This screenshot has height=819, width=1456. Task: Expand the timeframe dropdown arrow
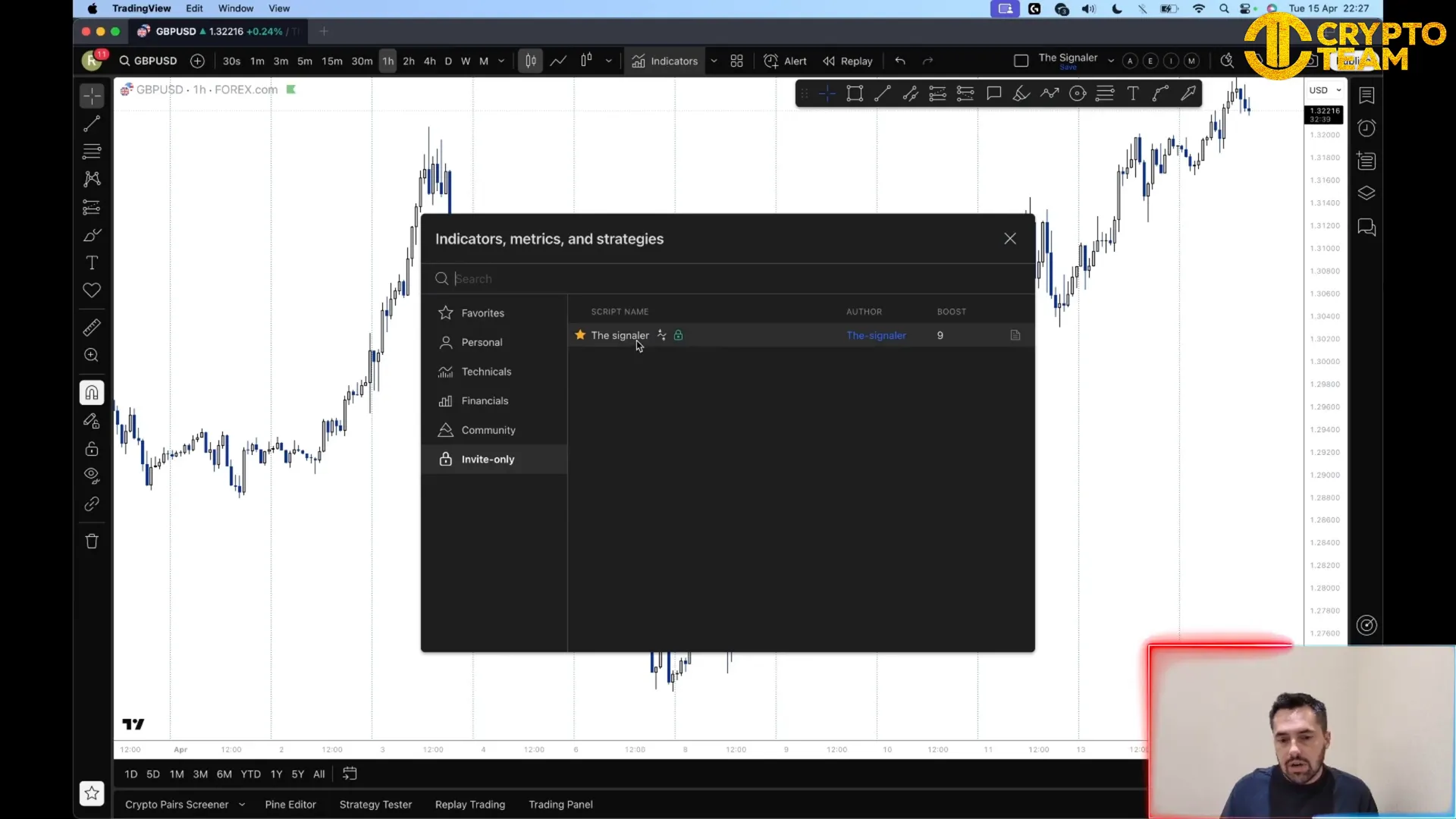(x=501, y=61)
